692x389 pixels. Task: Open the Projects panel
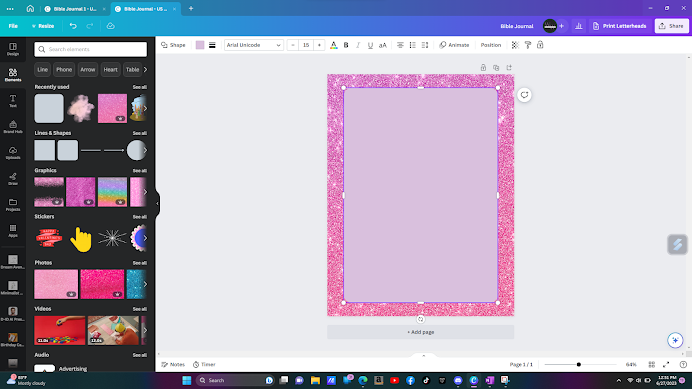coord(13,204)
